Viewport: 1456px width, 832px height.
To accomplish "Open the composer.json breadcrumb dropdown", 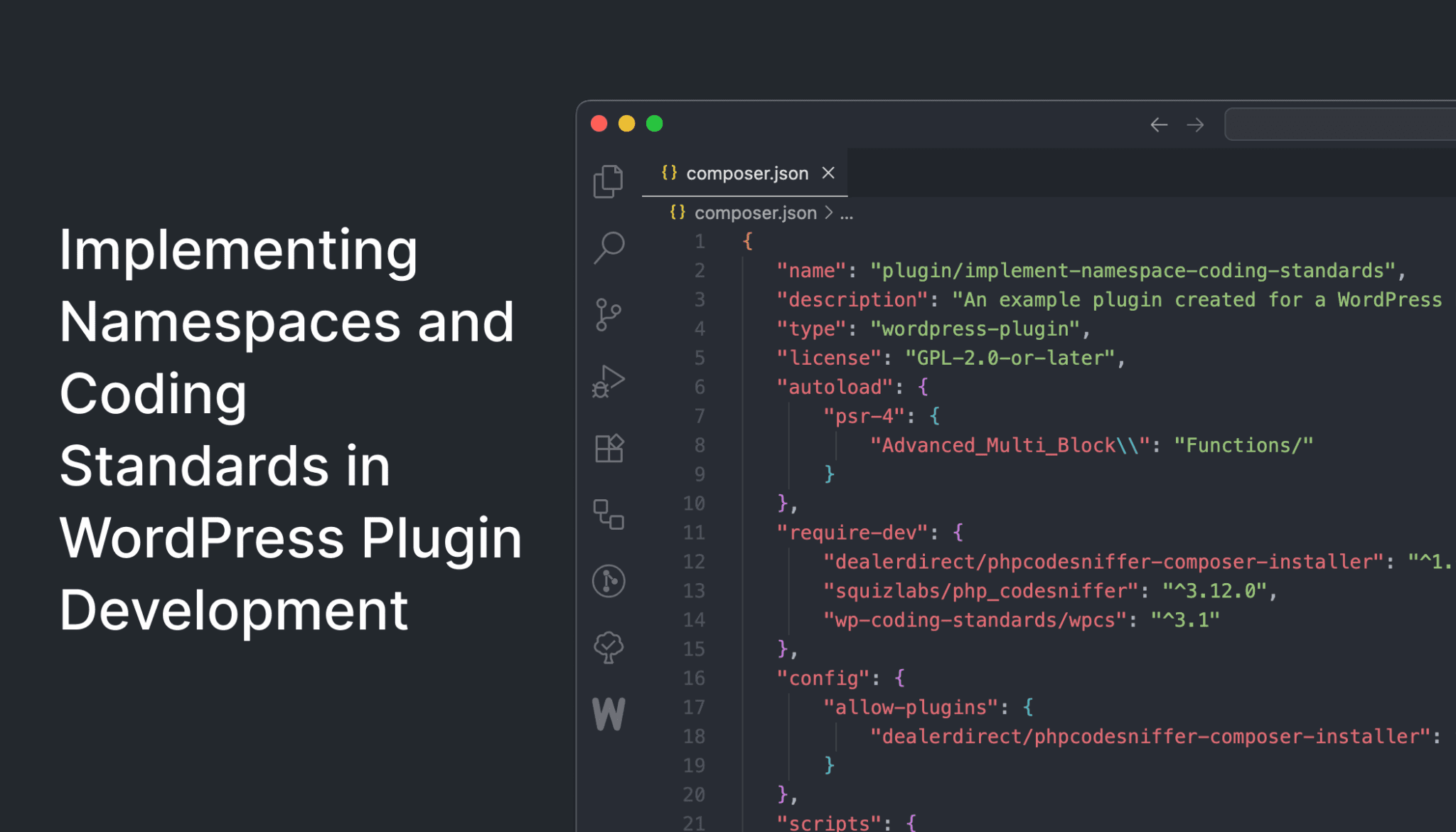I will (755, 213).
